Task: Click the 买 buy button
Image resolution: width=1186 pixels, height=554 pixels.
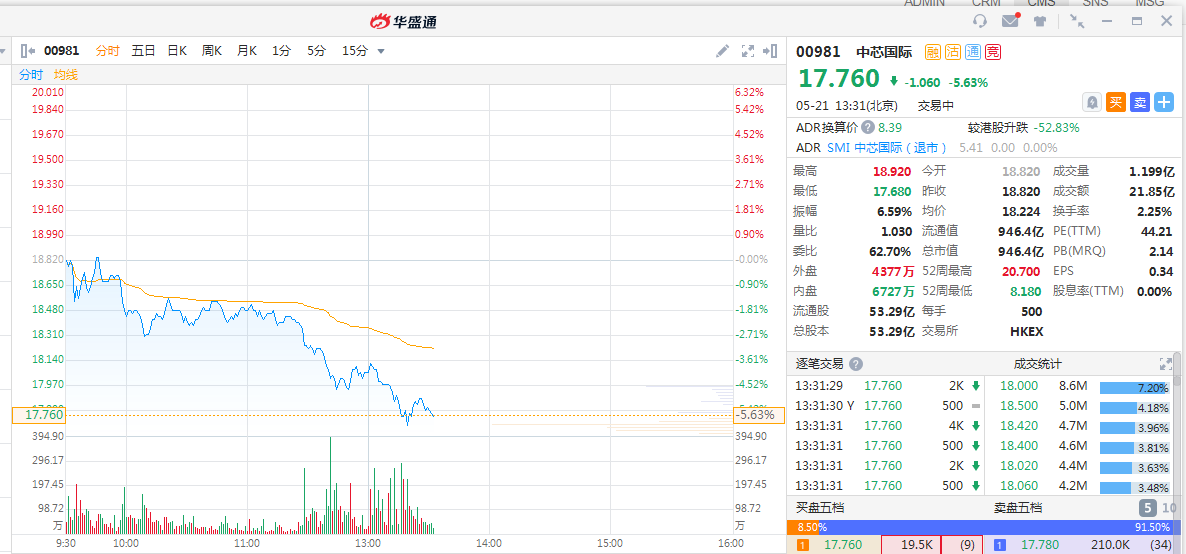Action: coord(1116,102)
